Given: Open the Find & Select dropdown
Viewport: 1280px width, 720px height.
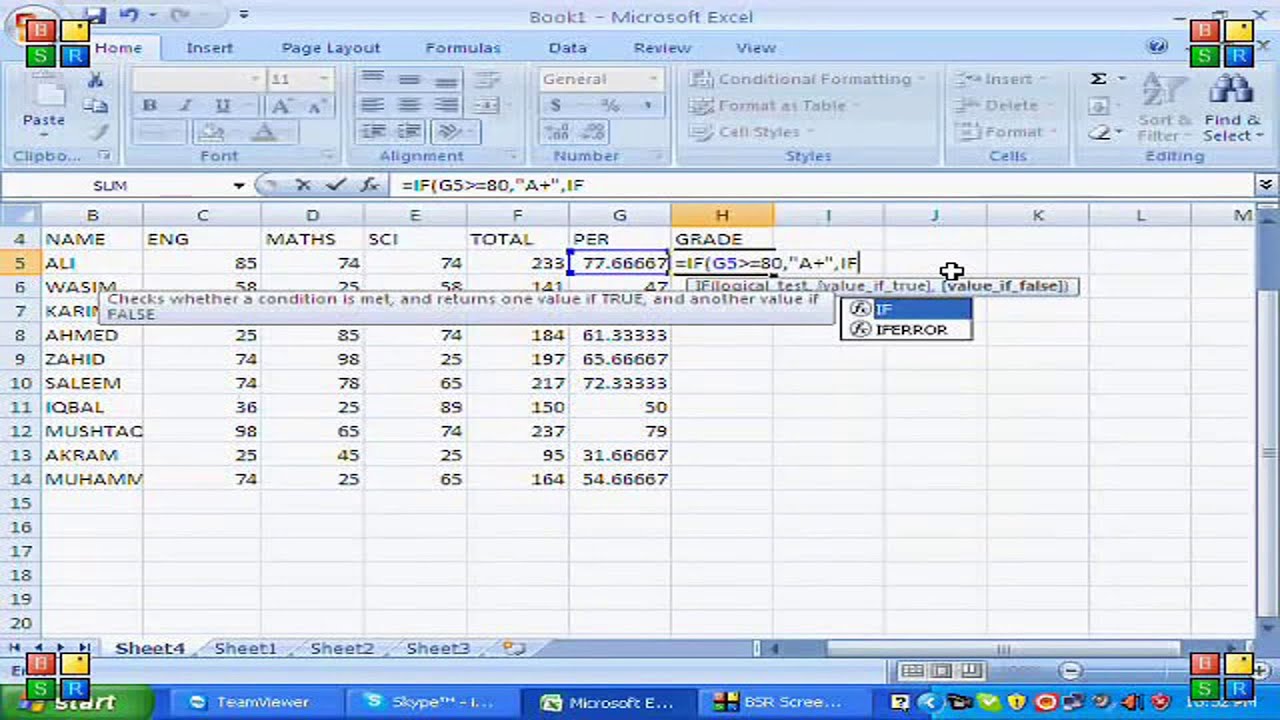Looking at the screenshot, I should point(1230,106).
